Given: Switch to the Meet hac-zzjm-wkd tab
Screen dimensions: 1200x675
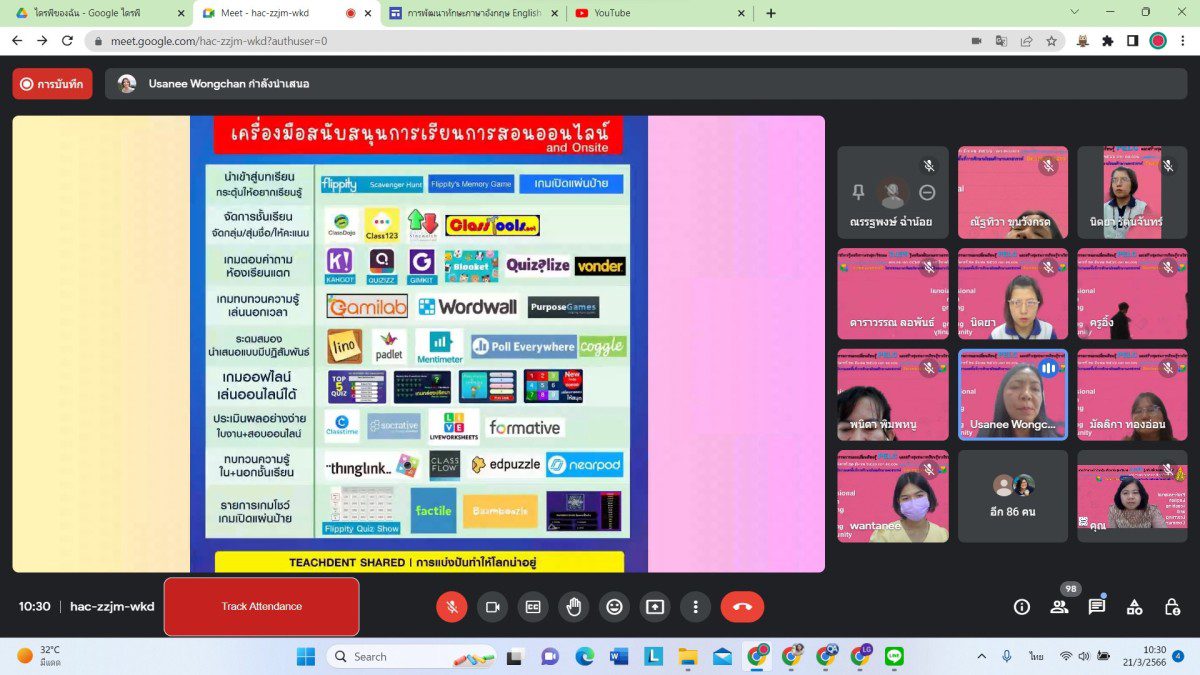Looking at the screenshot, I should point(287,13).
